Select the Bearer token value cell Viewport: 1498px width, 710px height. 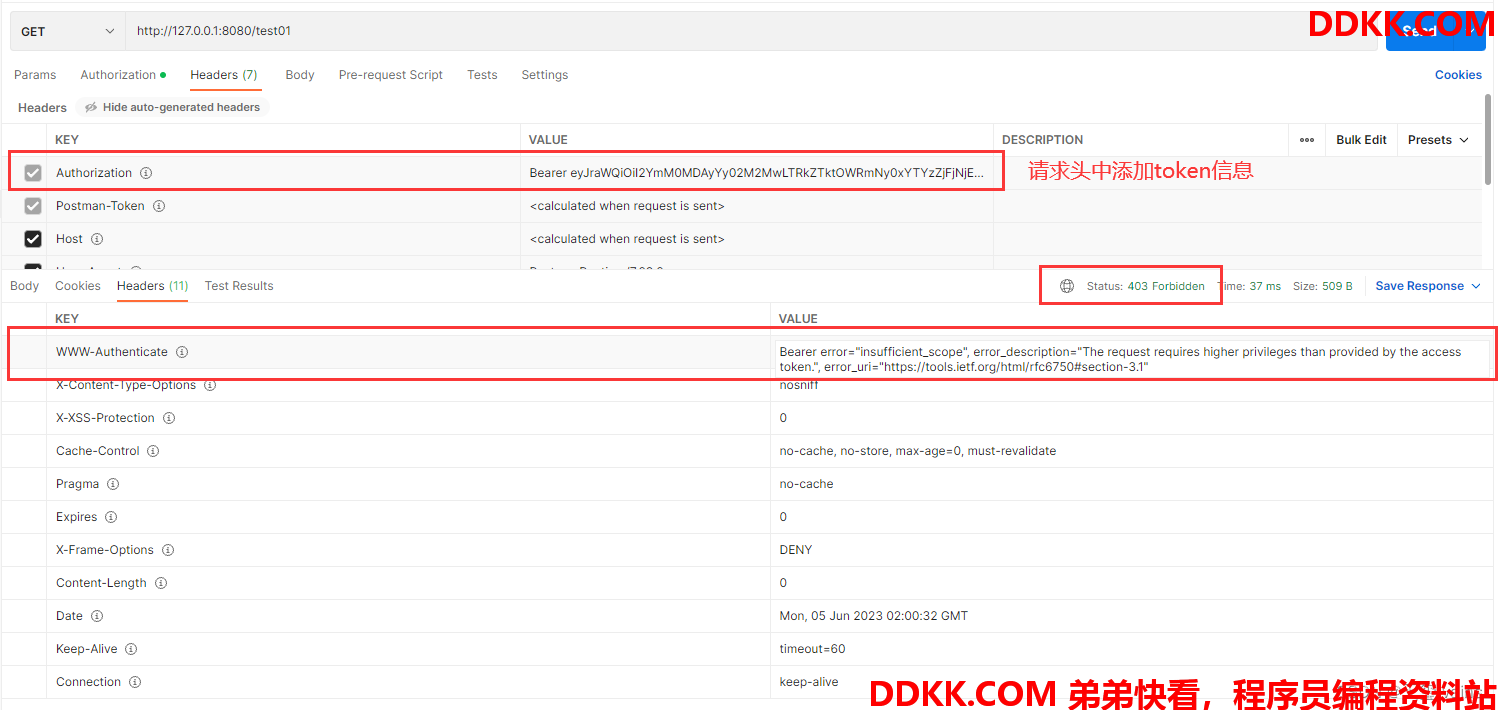click(x=756, y=173)
